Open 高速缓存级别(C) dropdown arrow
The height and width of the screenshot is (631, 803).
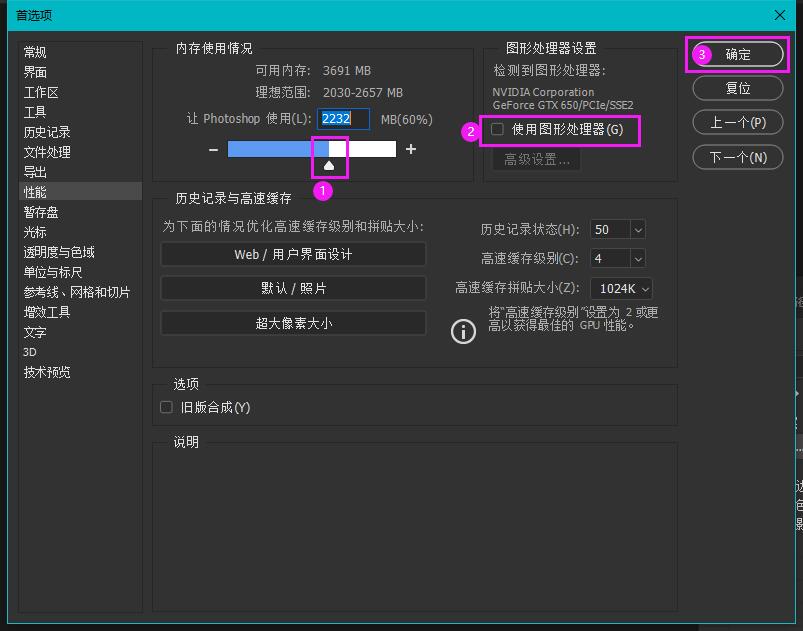(x=638, y=259)
